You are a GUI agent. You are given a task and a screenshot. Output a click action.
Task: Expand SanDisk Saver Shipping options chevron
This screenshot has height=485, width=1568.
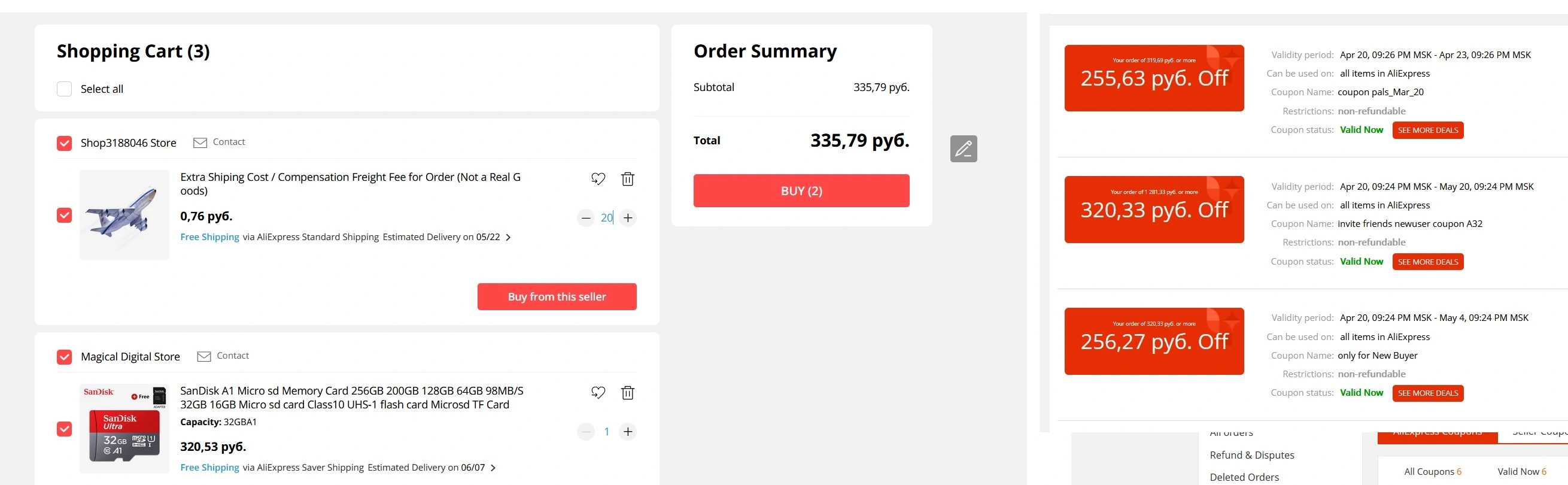[x=493, y=468]
